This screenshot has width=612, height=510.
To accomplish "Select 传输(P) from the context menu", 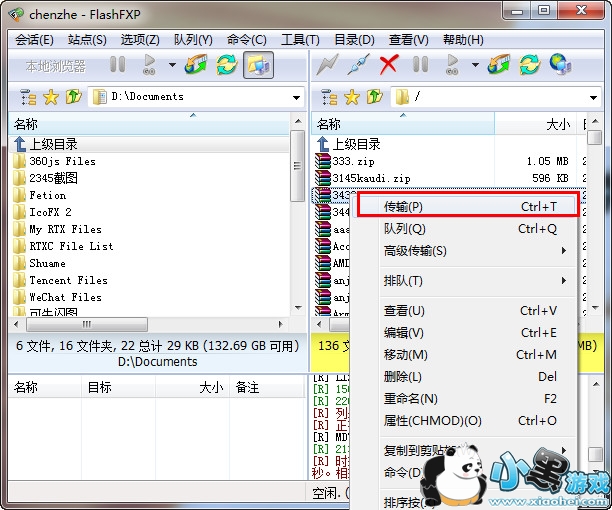I will tap(467, 206).
